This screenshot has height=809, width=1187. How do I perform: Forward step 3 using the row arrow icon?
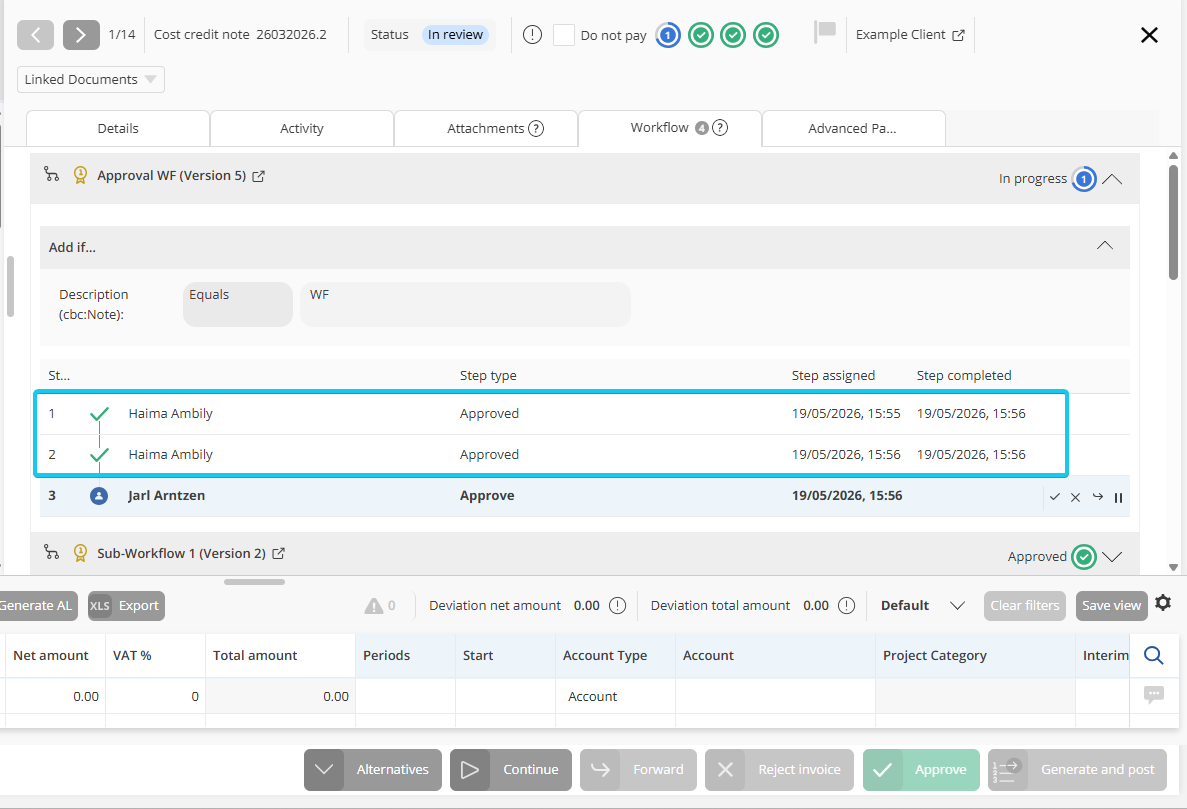click(x=1098, y=496)
